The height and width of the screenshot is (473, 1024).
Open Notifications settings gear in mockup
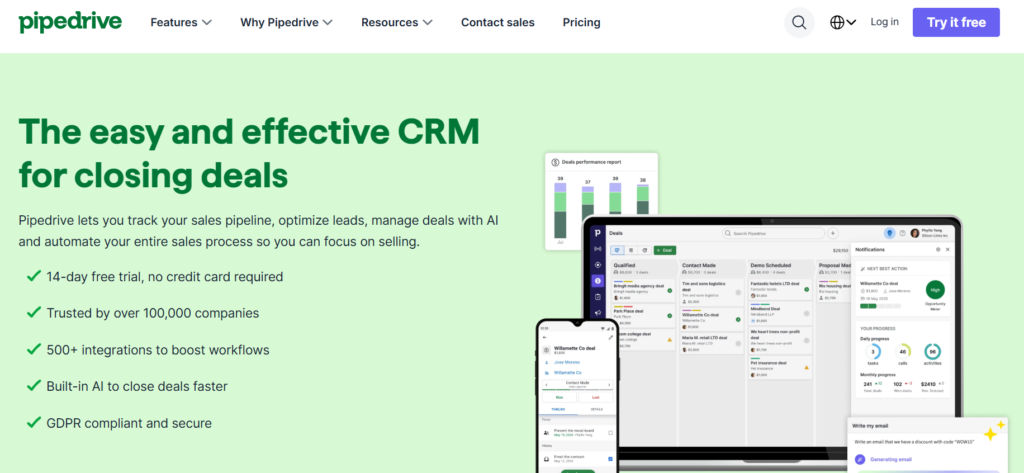(x=938, y=250)
